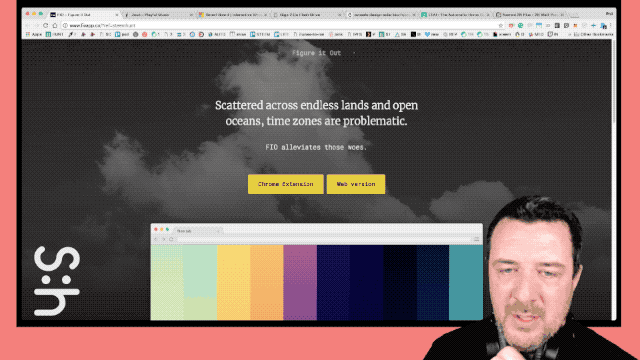The width and height of the screenshot is (640, 360).
Task: Click the blue plus-shaped extension icon
Action: [593, 25]
